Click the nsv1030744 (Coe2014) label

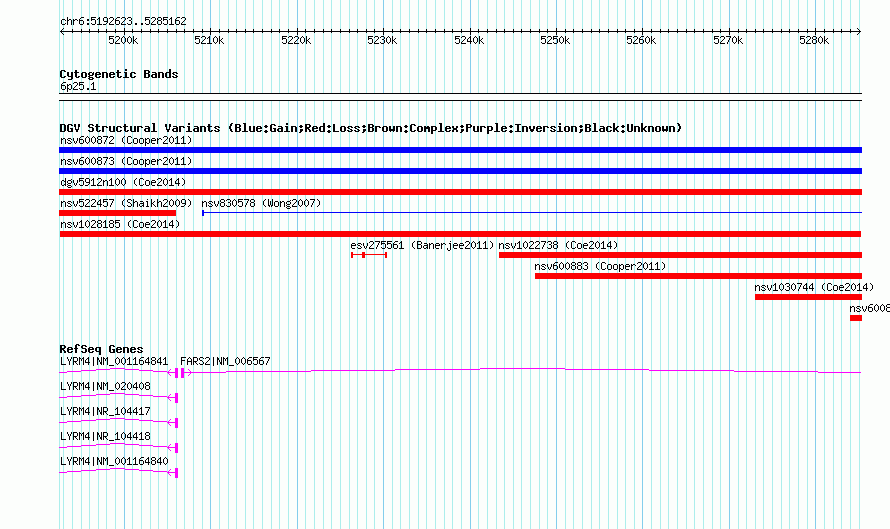pos(815,287)
